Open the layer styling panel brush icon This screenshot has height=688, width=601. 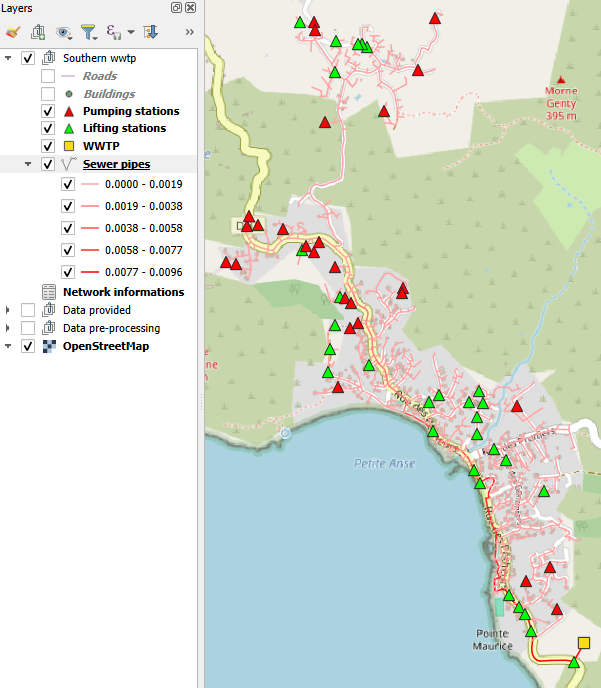pyautogui.click(x=12, y=32)
